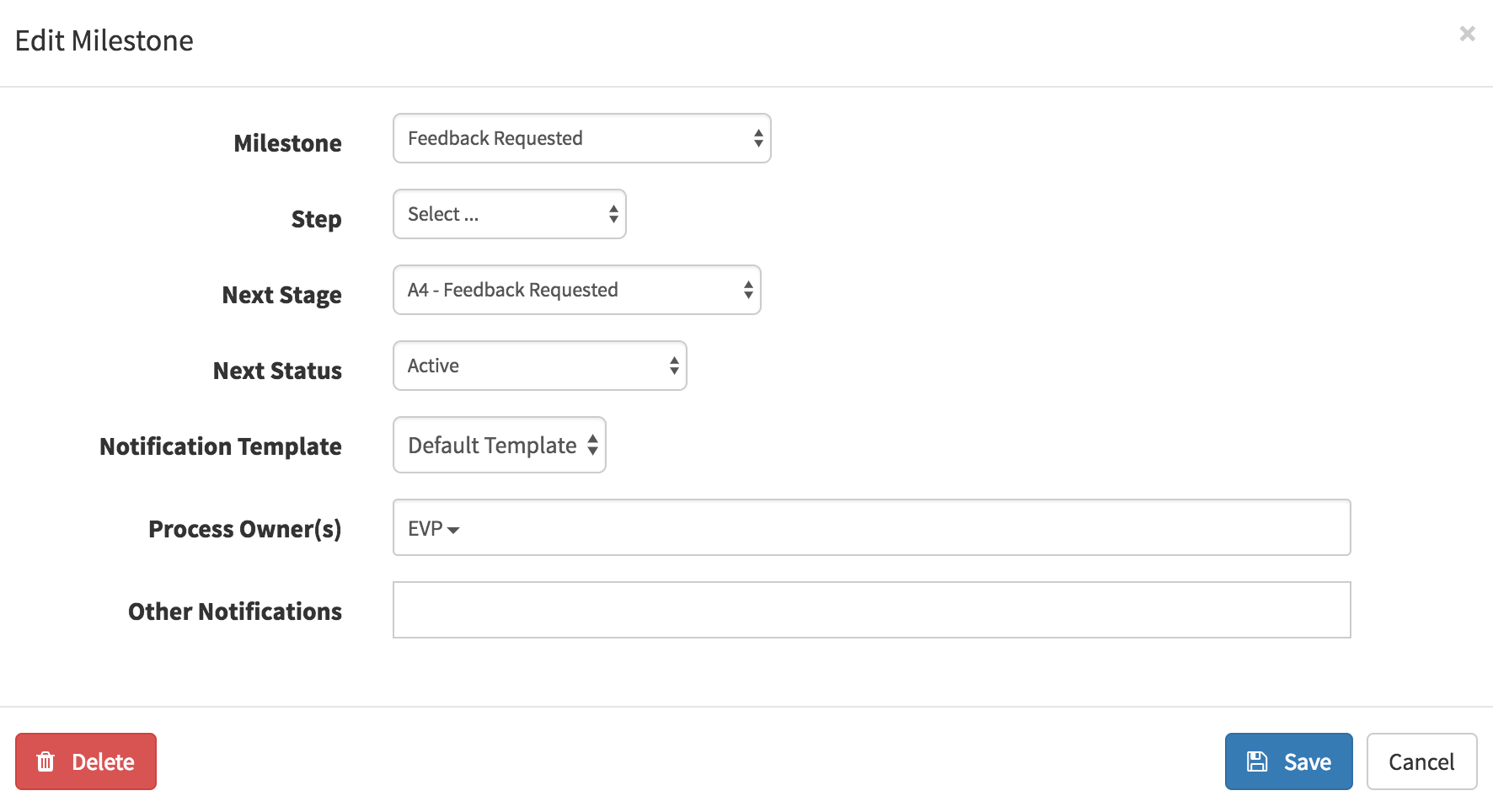This screenshot has height=812, width=1493.
Task: Click the X icon to dismiss Edit Milestone
Action: click(1467, 34)
